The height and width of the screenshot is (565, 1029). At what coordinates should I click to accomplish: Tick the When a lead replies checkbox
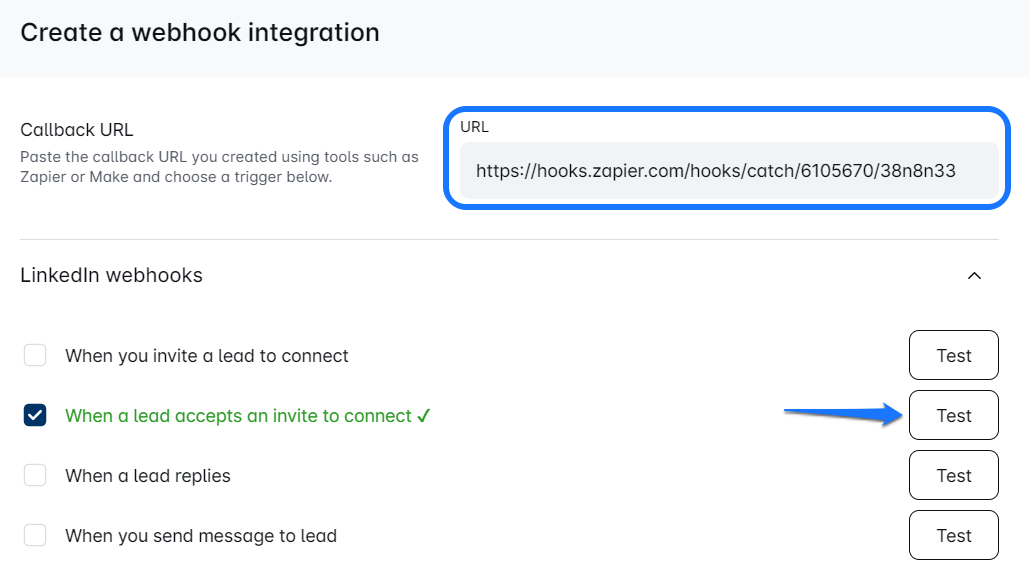click(35, 475)
